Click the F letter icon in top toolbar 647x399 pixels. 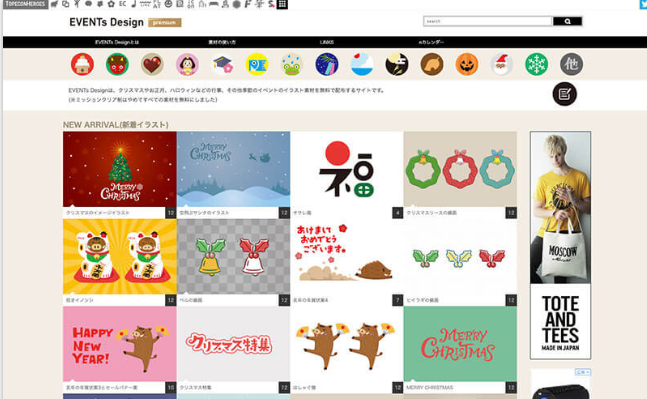[248, 4]
